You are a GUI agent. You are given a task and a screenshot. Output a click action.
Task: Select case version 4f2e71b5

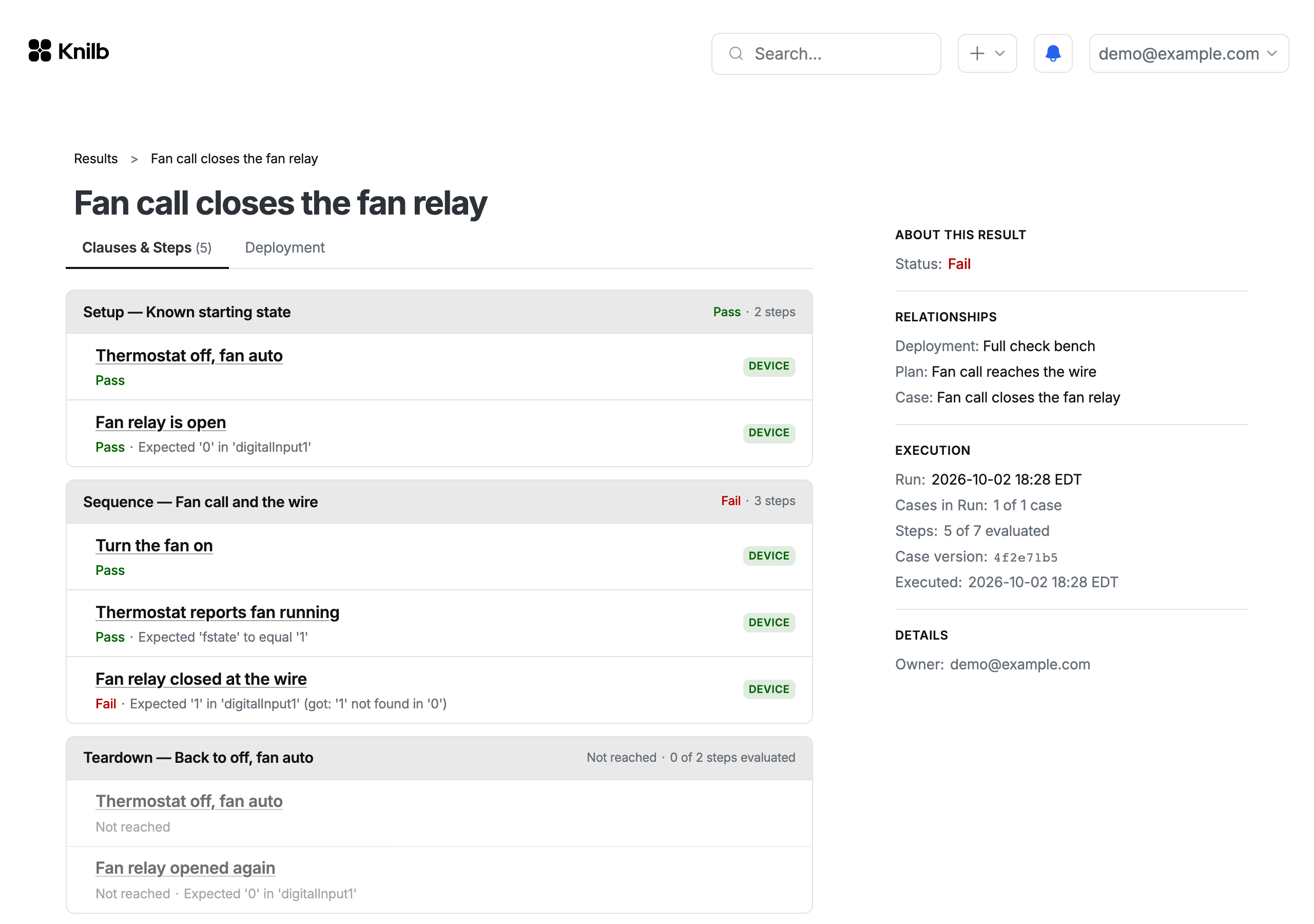(1026, 557)
